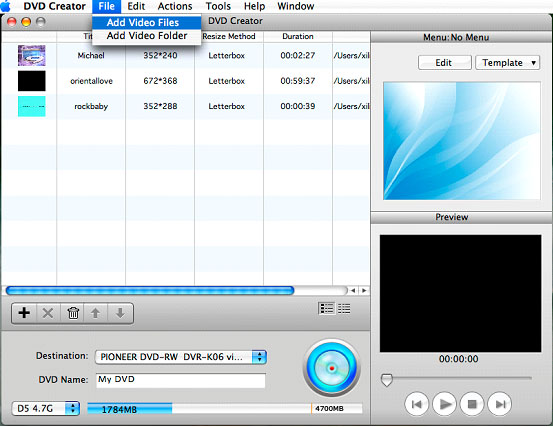Click the skip to previous playback button
The height and width of the screenshot is (427, 553).
tap(417, 404)
